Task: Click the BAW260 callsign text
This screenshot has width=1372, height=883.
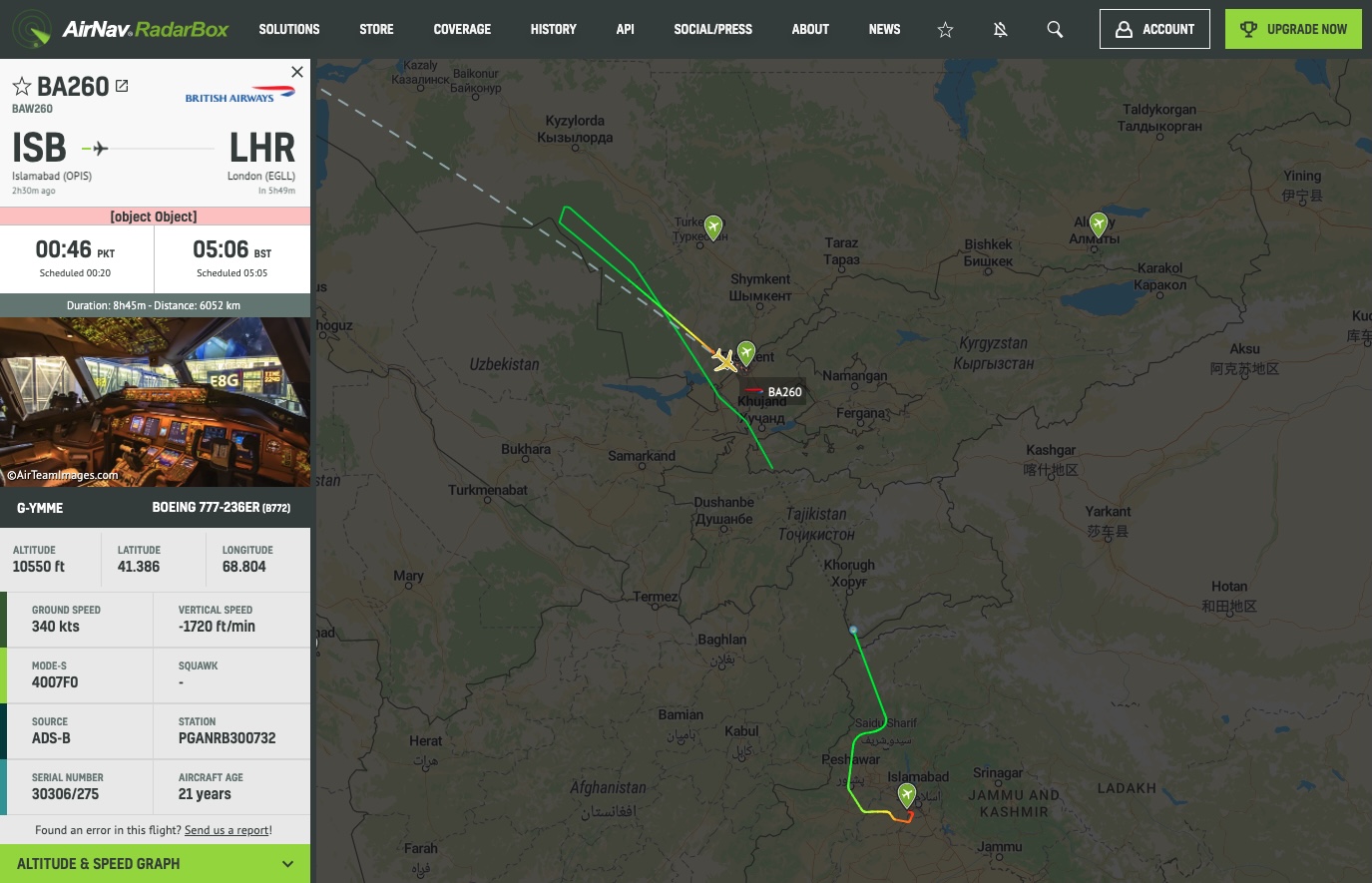Action: pos(32,109)
